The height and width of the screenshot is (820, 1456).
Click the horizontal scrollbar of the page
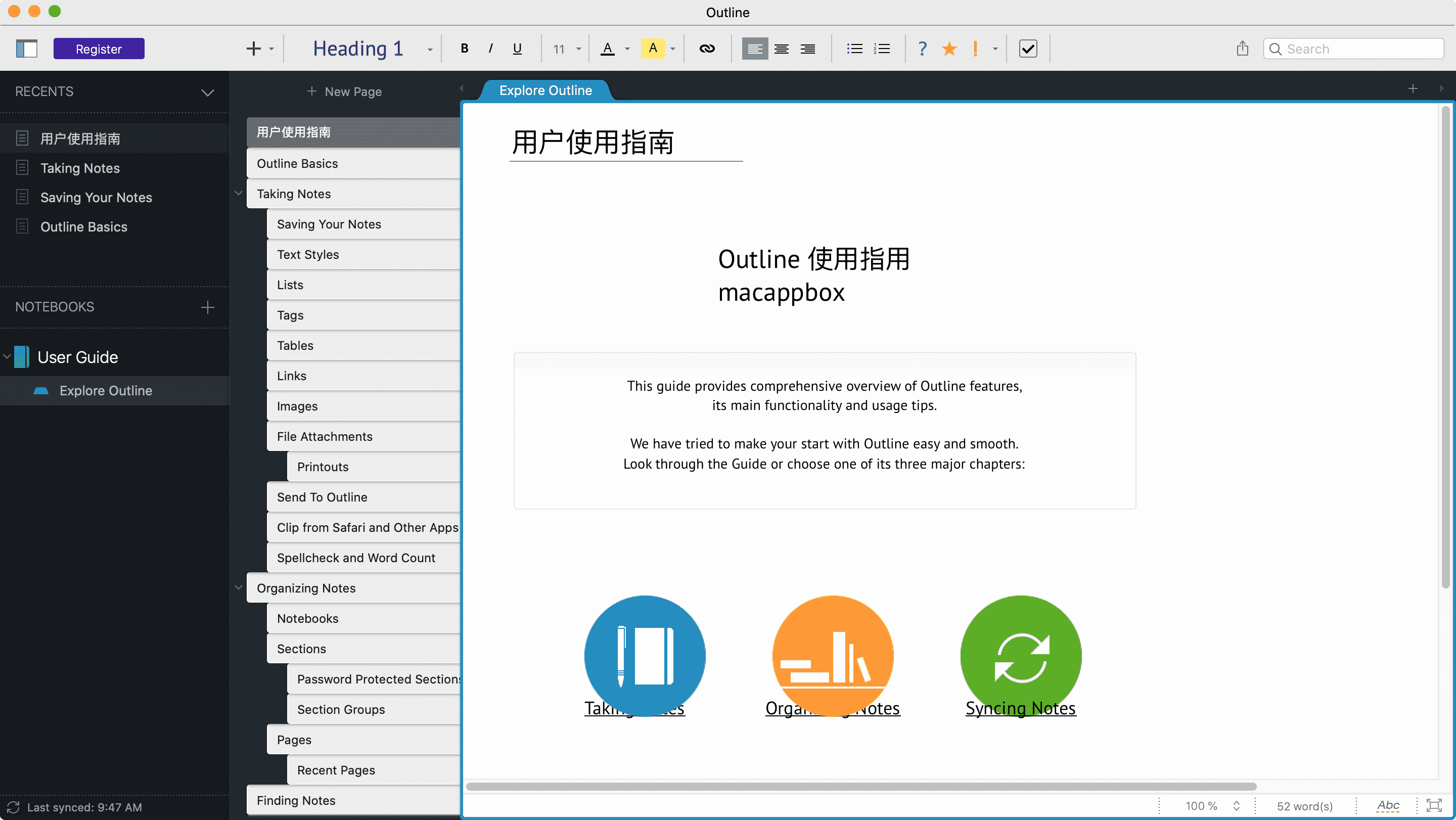pos(861,786)
